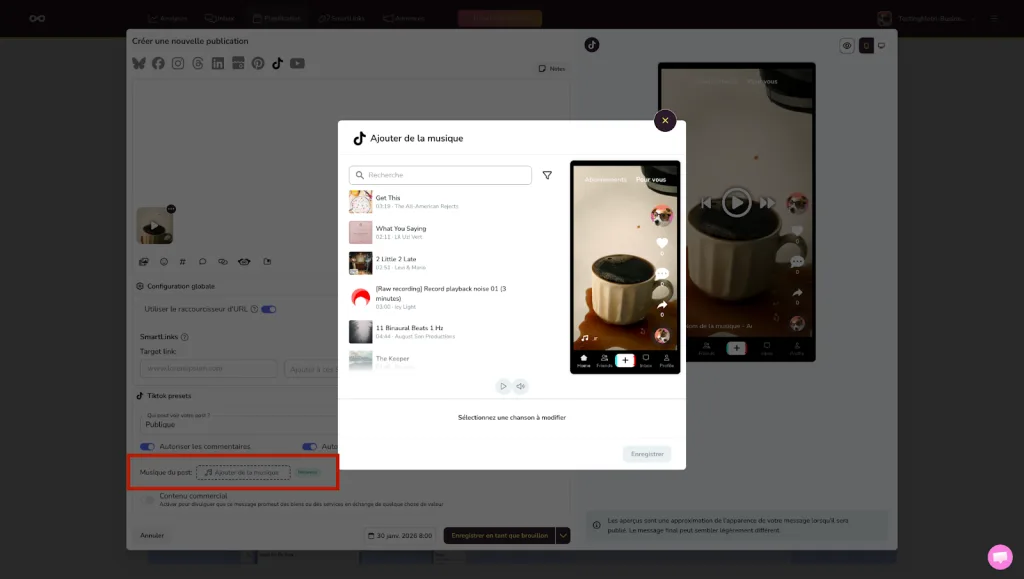Select the LinkedIn platform icon
The height and width of the screenshot is (579, 1024).
[218, 63]
